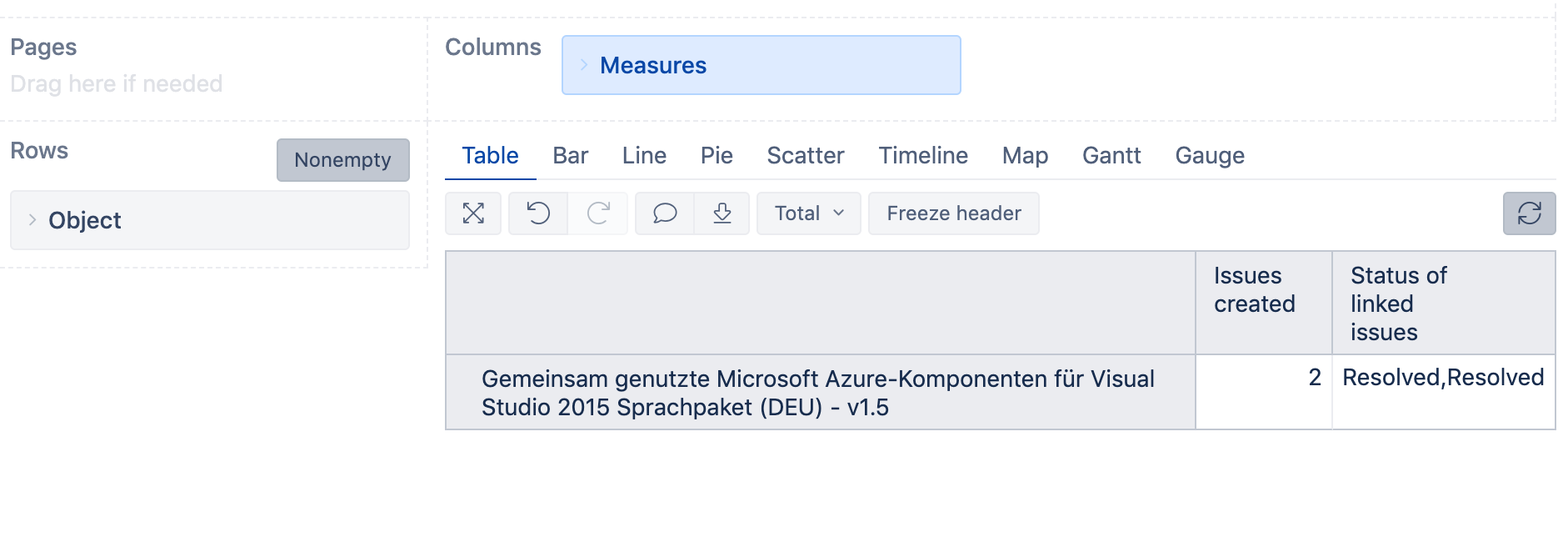Expand the Object row dimension
1568x547 pixels.
pyautogui.click(x=32, y=220)
